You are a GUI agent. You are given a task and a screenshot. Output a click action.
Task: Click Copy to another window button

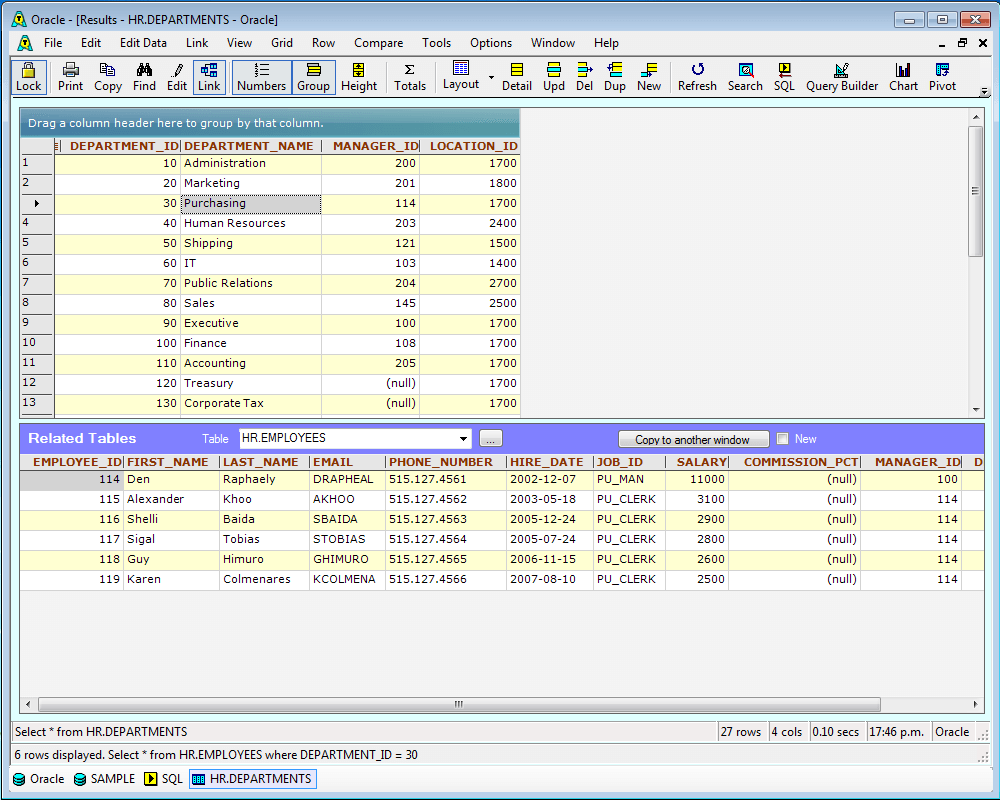[693, 440]
